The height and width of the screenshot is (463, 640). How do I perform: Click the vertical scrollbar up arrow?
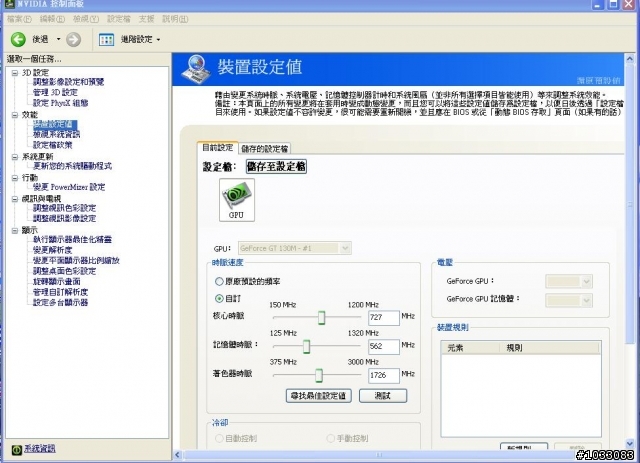[x=630, y=59]
